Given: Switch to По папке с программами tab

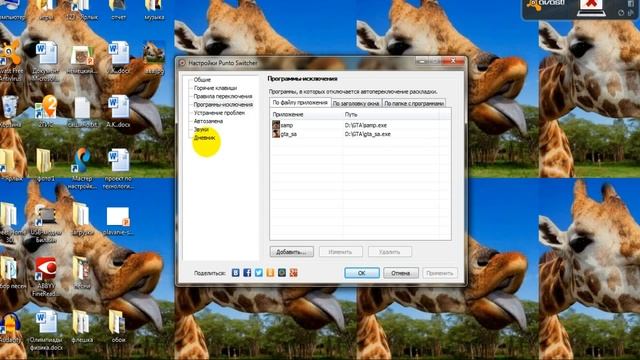Looking at the screenshot, I should pyautogui.click(x=413, y=103).
